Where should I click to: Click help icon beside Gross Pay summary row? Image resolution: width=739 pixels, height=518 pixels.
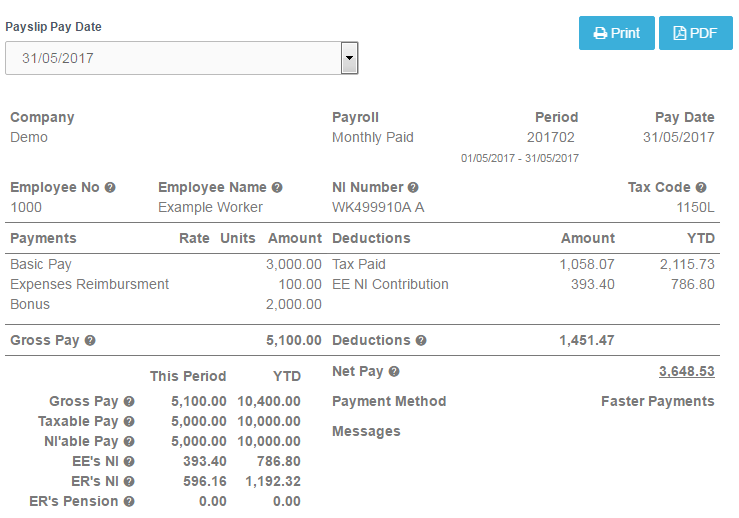tap(129, 402)
